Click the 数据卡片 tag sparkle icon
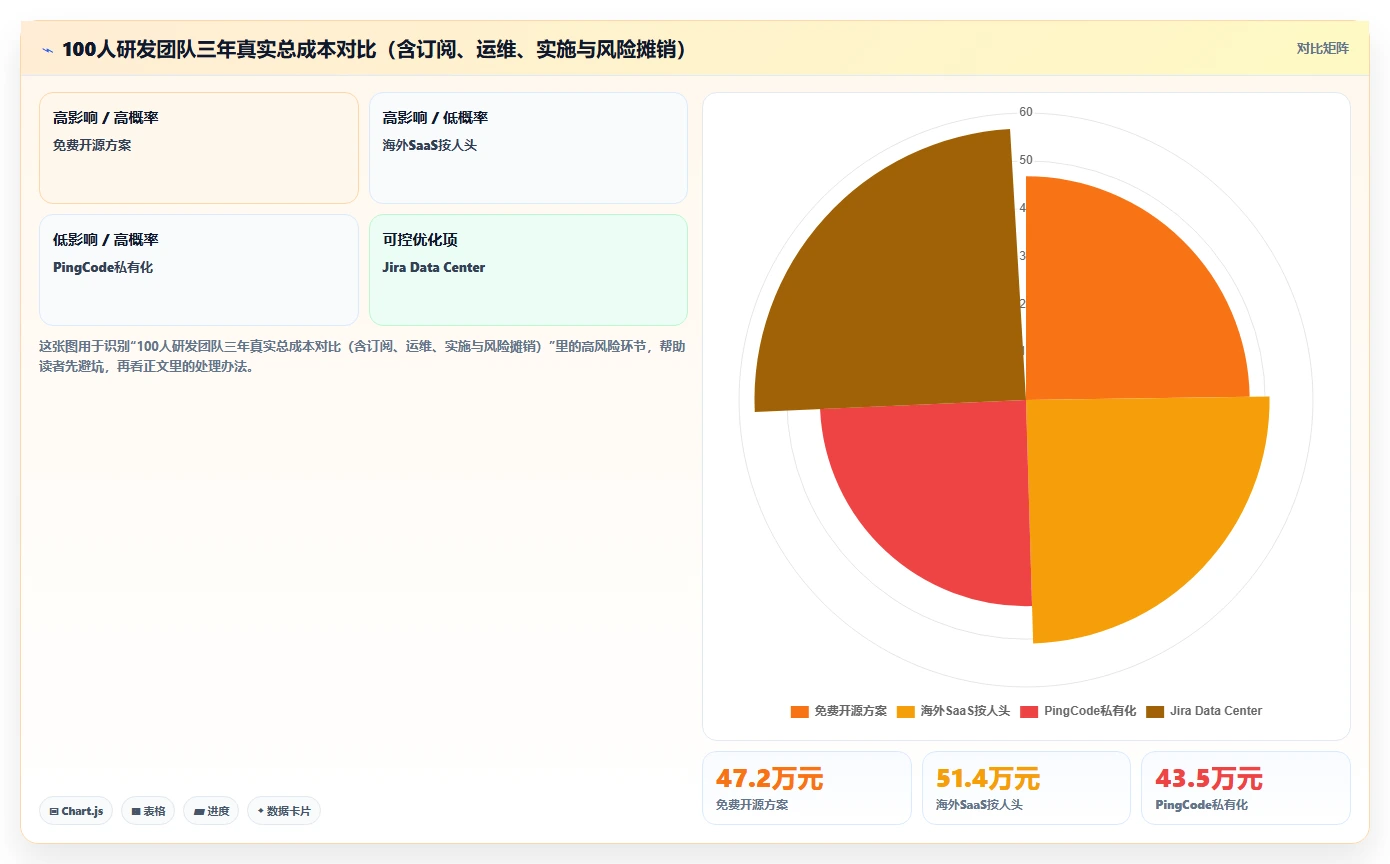 click(260, 811)
